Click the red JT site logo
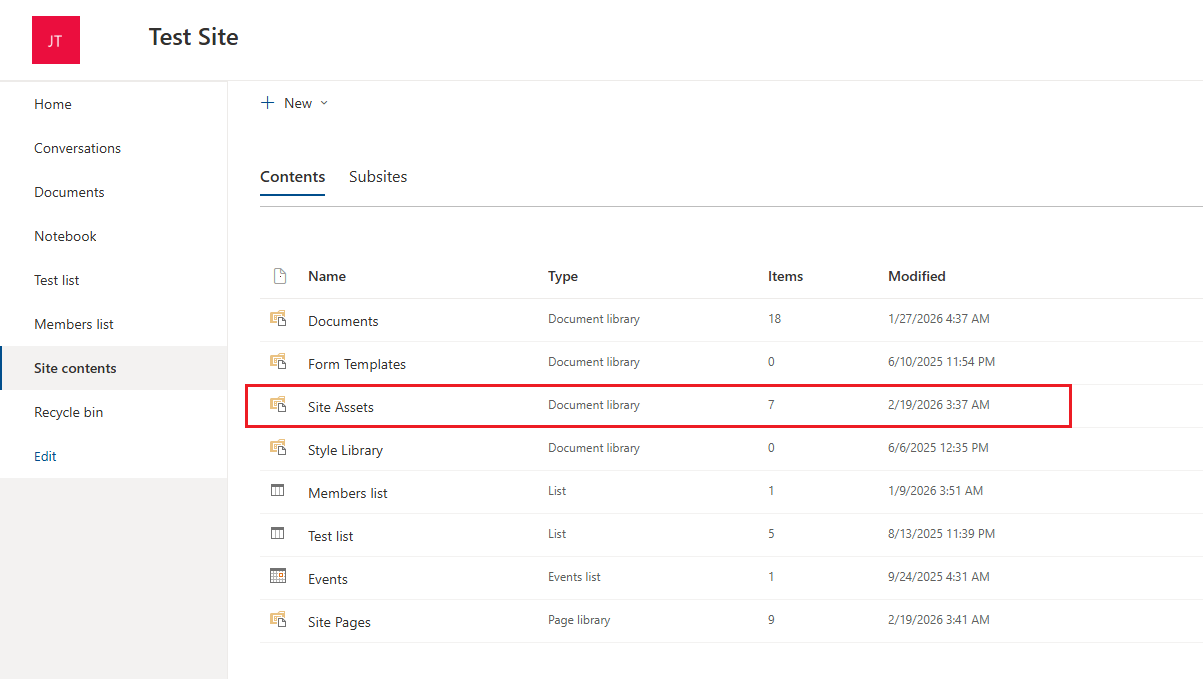 tap(56, 40)
